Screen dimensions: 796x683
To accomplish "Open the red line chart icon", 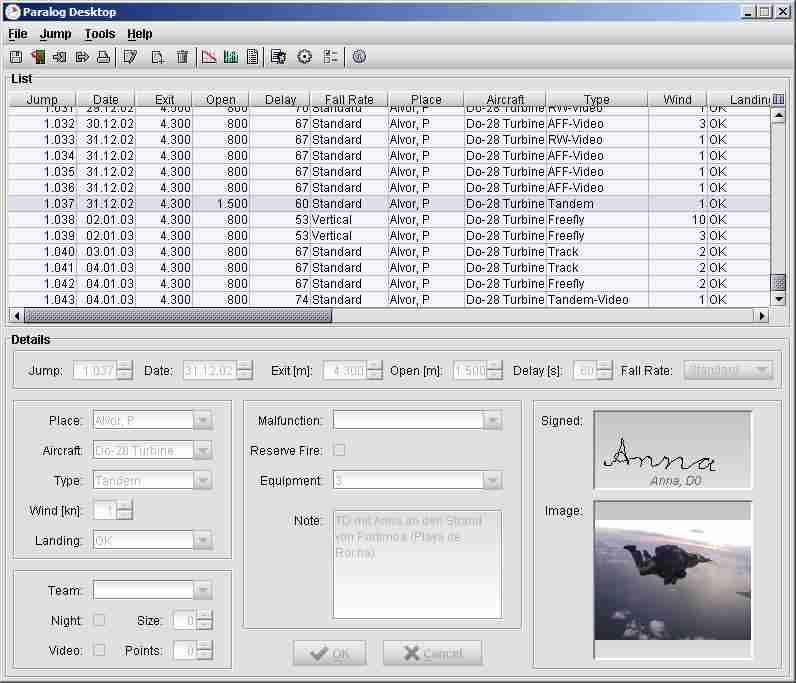I will pyautogui.click(x=208, y=57).
